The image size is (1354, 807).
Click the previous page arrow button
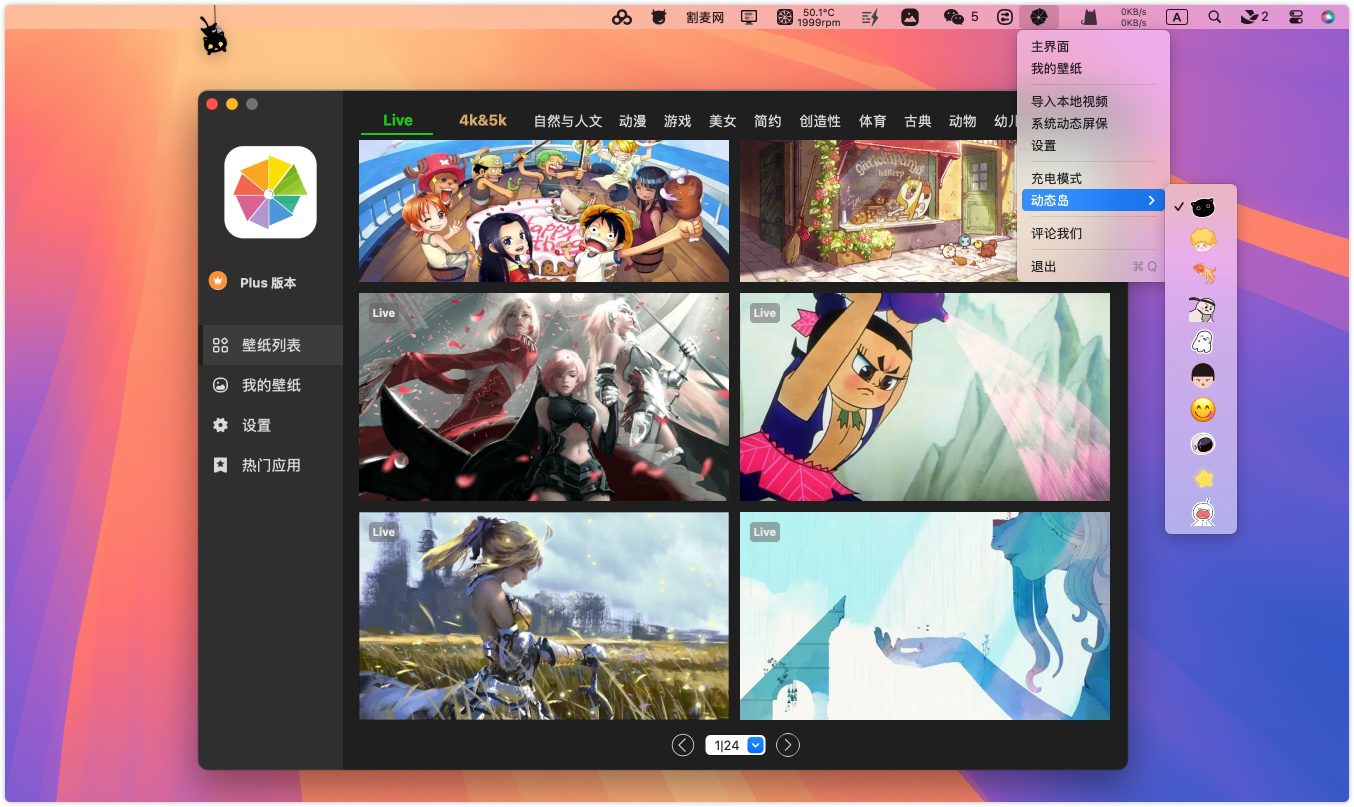click(683, 745)
